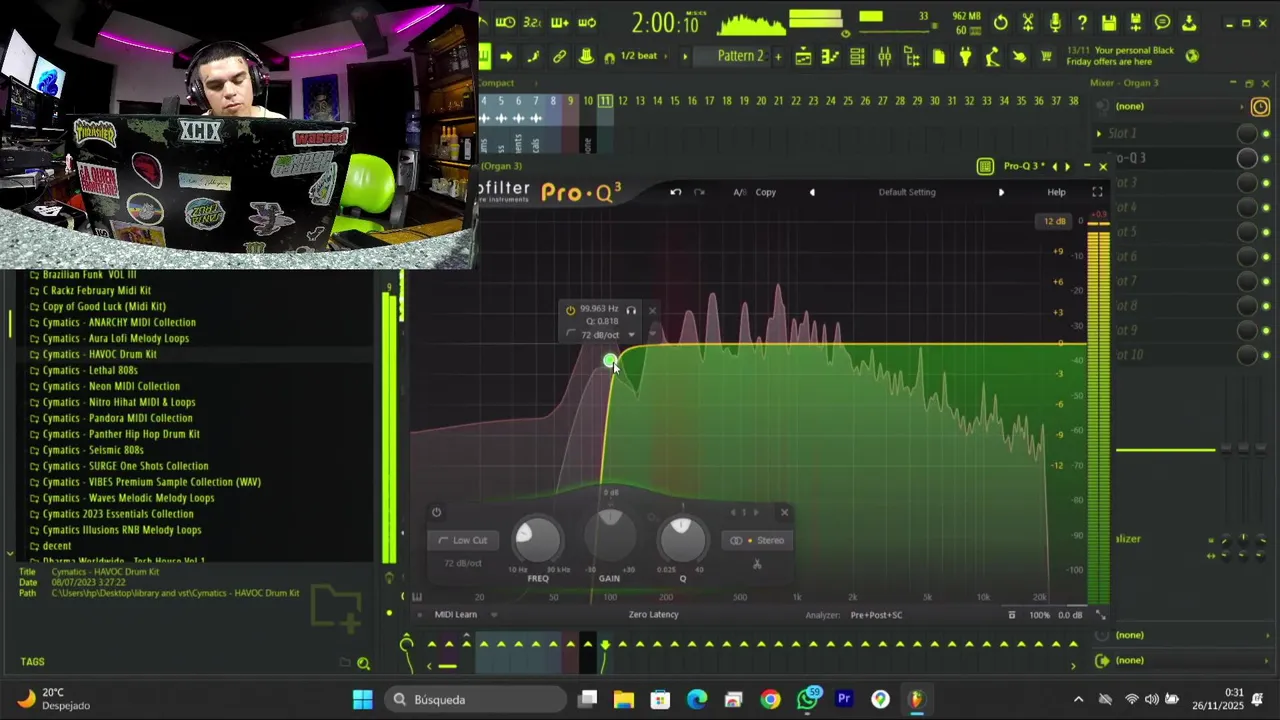Screen dimensions: 1280x720
Task: Close the band controls panel
Action: (x=784, y=512)
